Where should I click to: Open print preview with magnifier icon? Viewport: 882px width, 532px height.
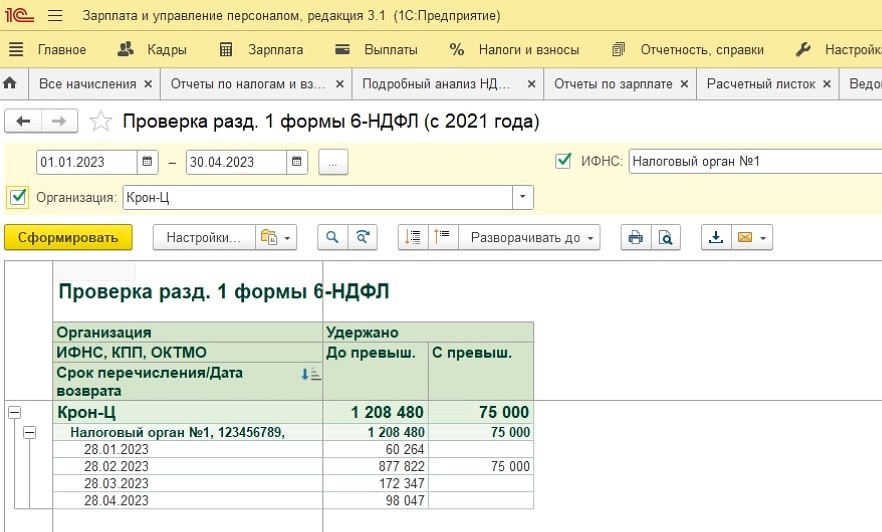(665, 237)
